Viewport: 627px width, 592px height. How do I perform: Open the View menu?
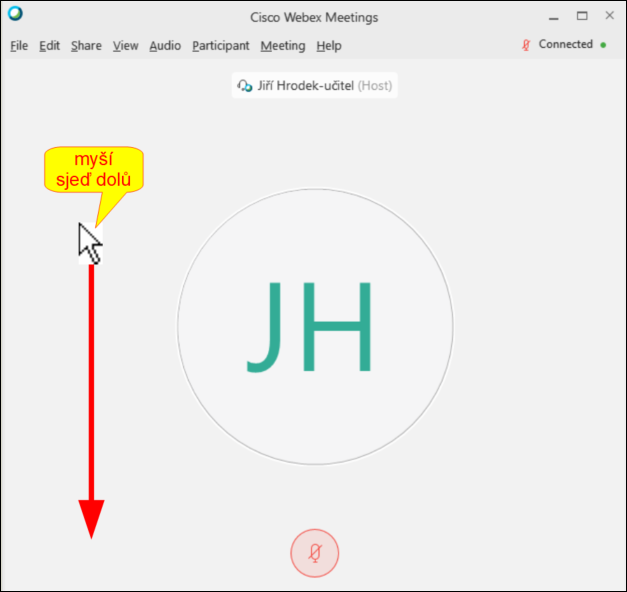[x=126, y=46]
